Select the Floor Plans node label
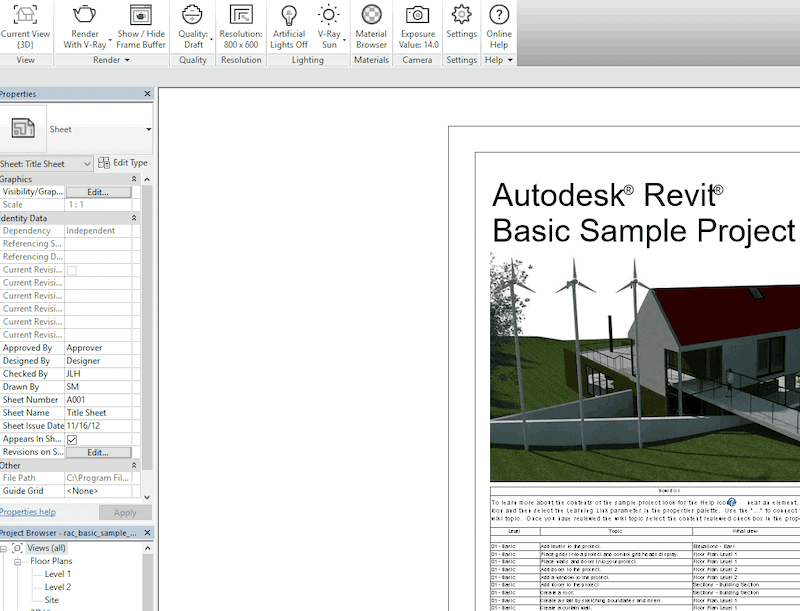 (x=51, y=561)
